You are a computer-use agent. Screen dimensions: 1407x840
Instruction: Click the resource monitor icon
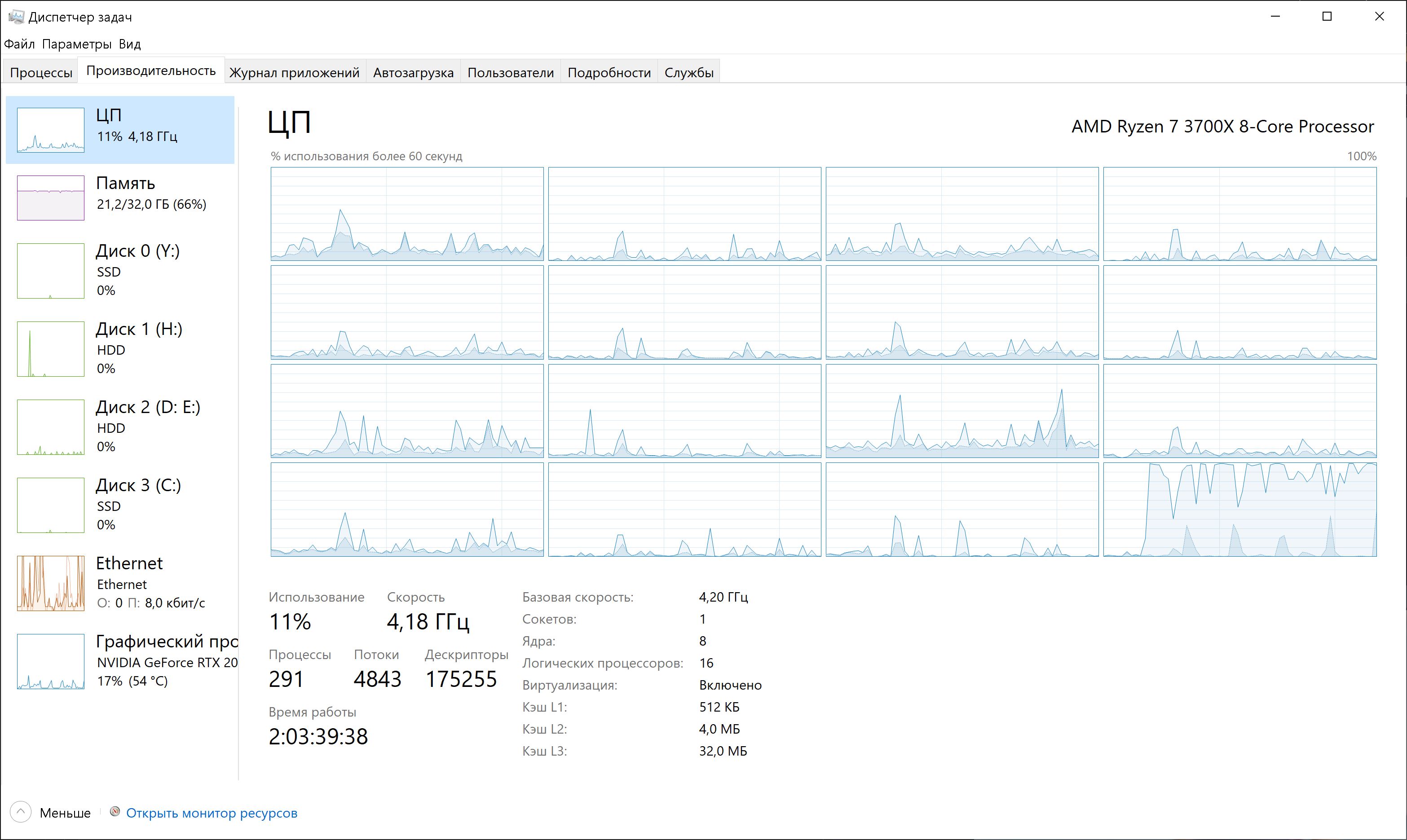click(x=115, y=812)
